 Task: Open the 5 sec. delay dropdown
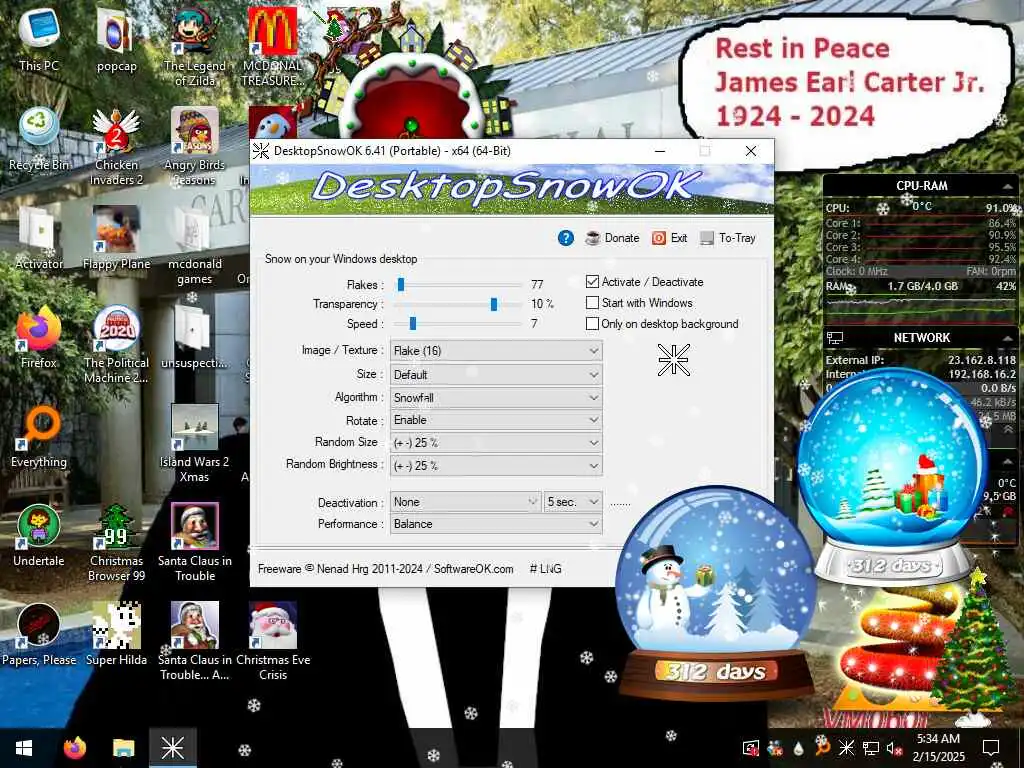(573, 502)
